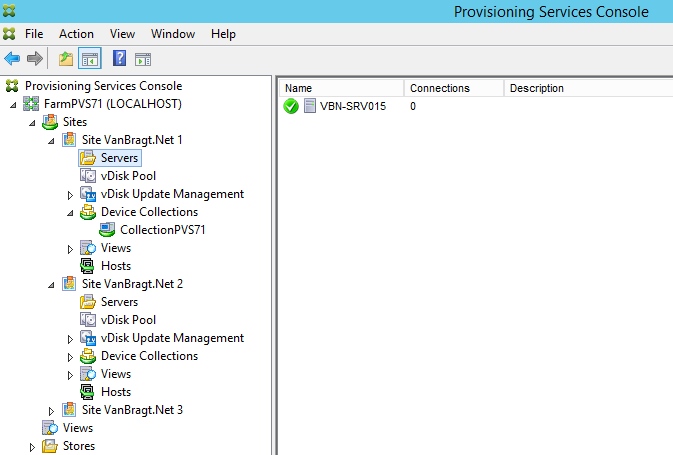Click the farm-level Views icon below Site 3
Screen dimensions: 673x455
50,428
